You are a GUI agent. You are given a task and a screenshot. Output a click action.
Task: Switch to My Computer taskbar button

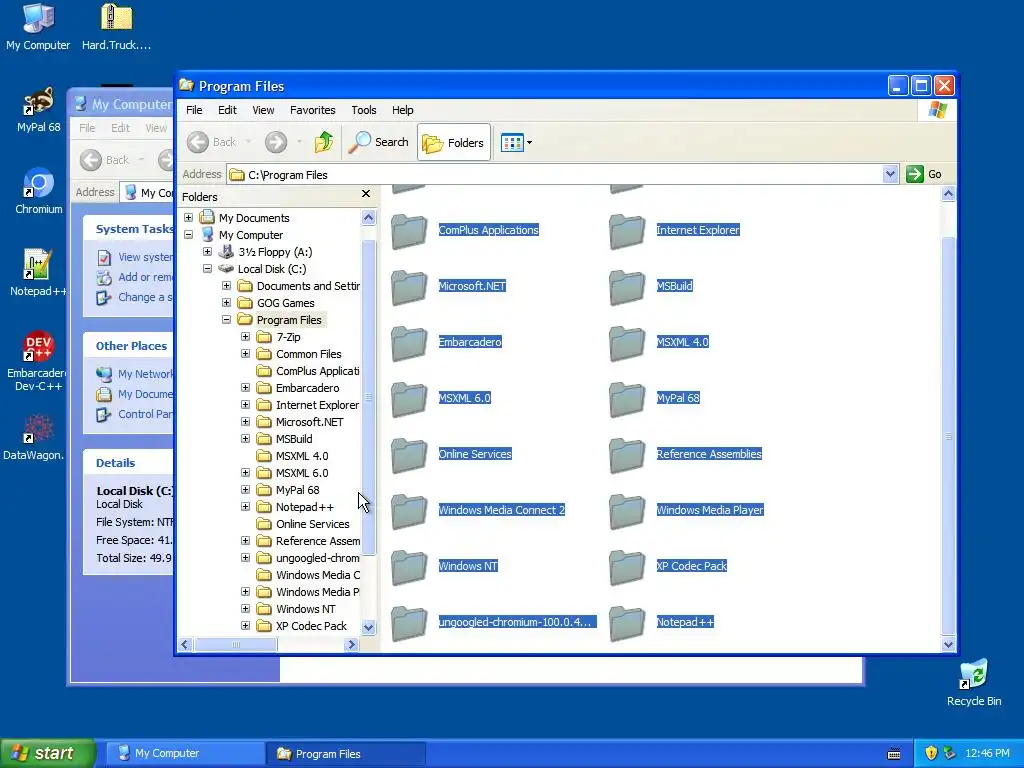[x=185, y=753]
